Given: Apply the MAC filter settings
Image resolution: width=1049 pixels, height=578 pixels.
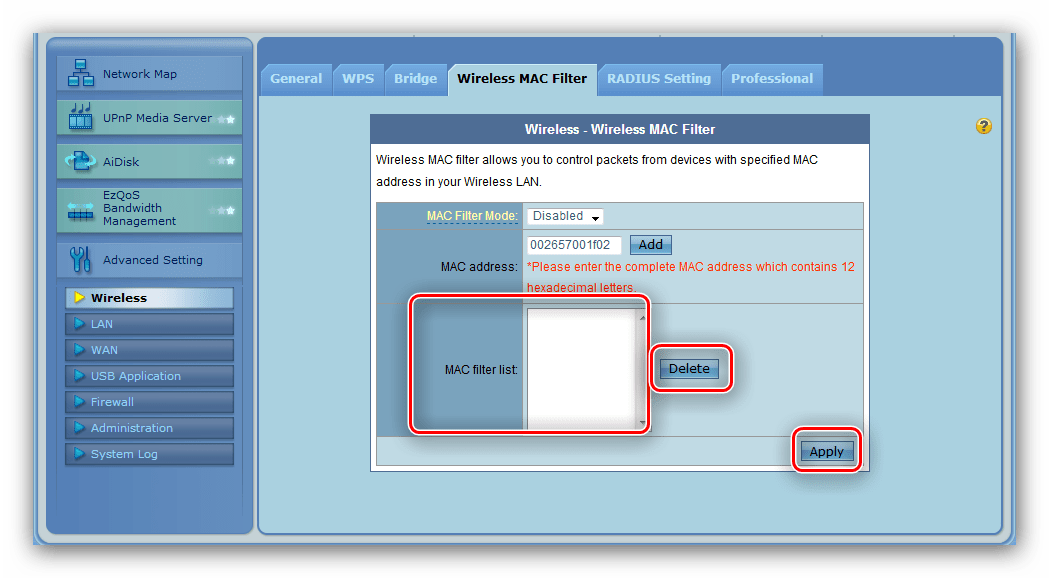Looking at the screenshot, I should pyautogui.click(x=826, y=452).
